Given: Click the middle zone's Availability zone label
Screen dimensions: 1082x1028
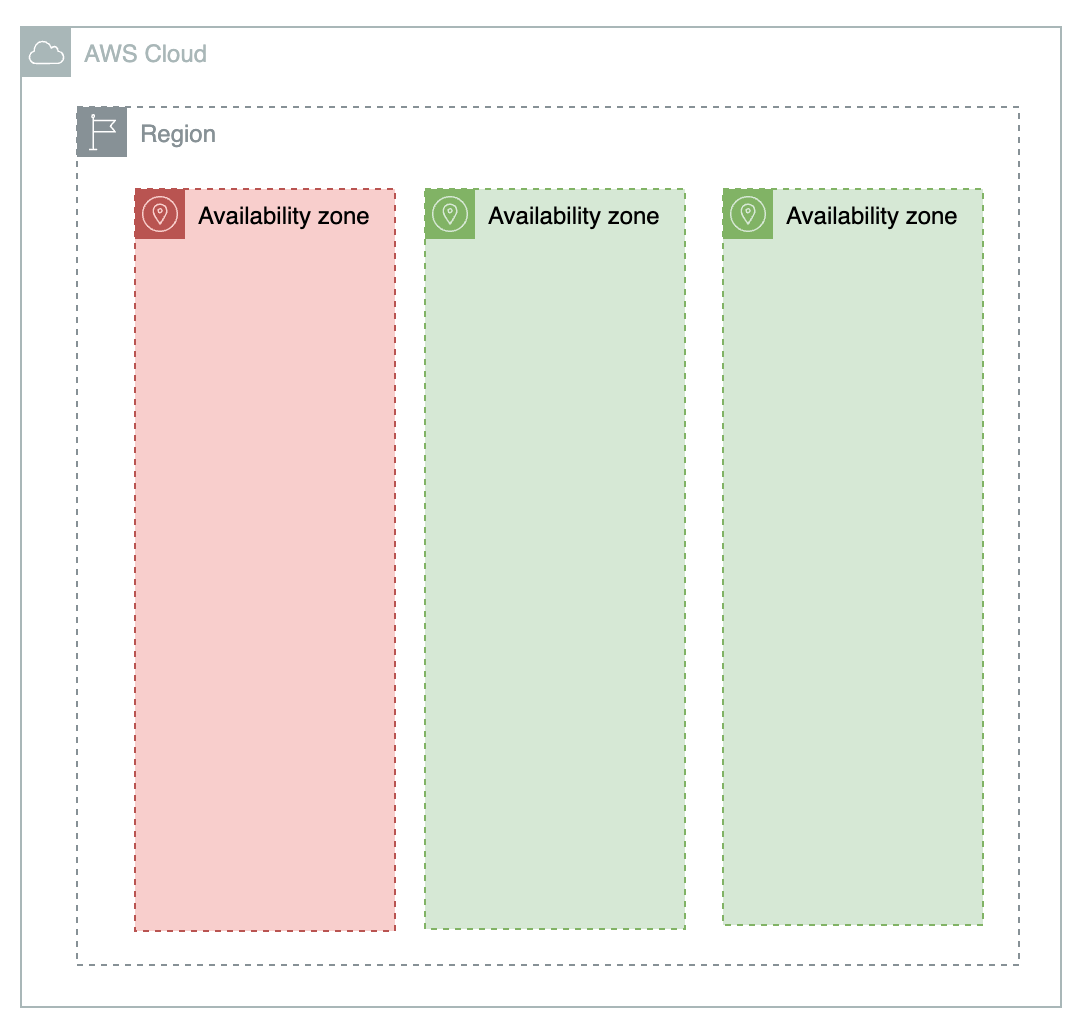Looking at the screenshot, I should (573, 216).
